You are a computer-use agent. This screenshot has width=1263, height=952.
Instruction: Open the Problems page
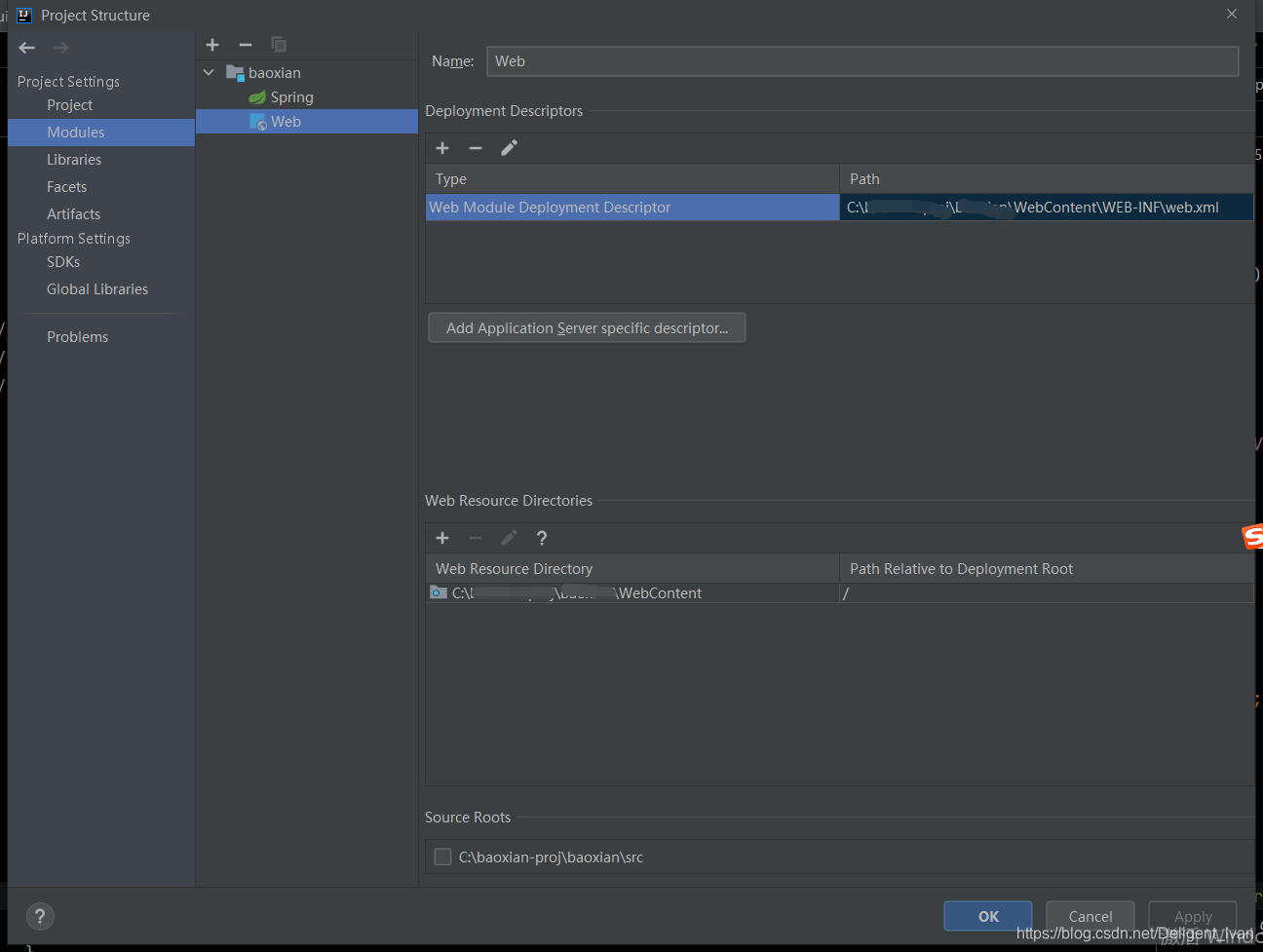(x=78, y=337)
